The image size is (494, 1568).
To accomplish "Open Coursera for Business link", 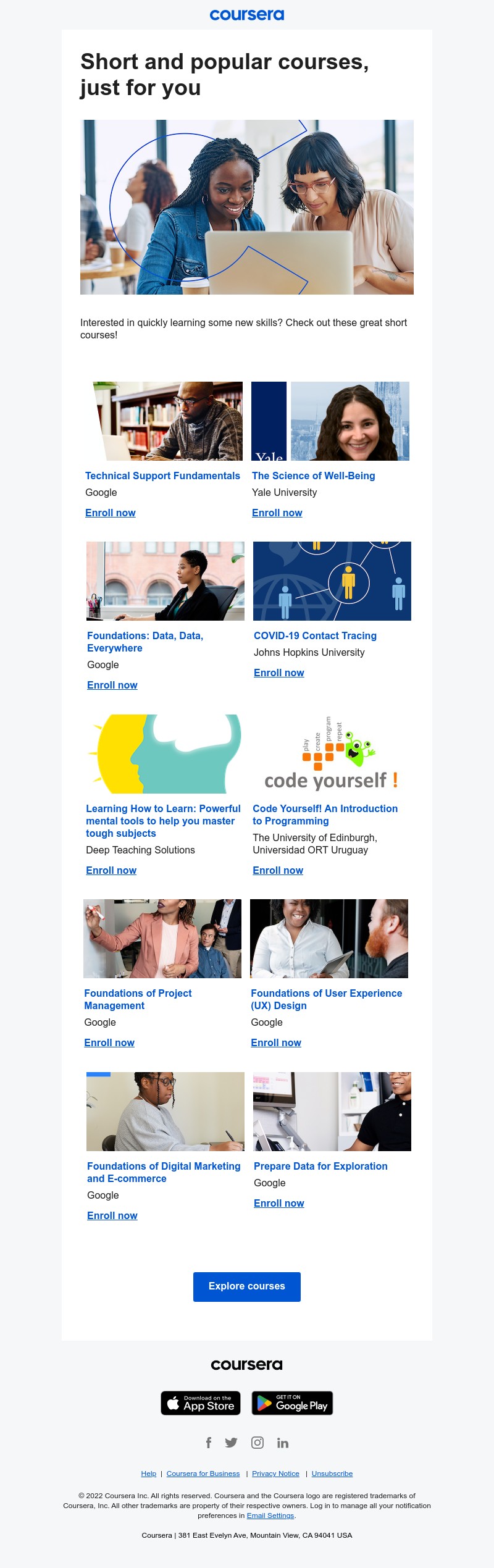I will tap(203, 1474).
